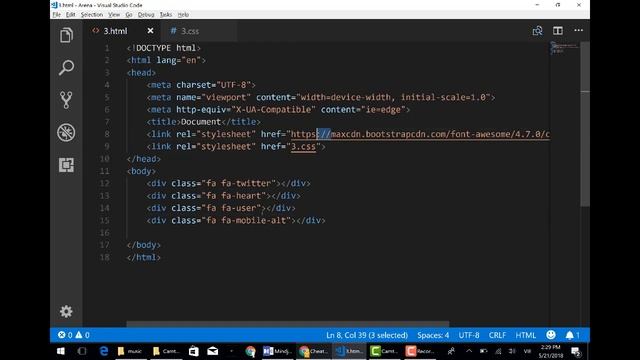
Task: Click the horizontal editor scrollbar
Action: click(x=288, y=324)
